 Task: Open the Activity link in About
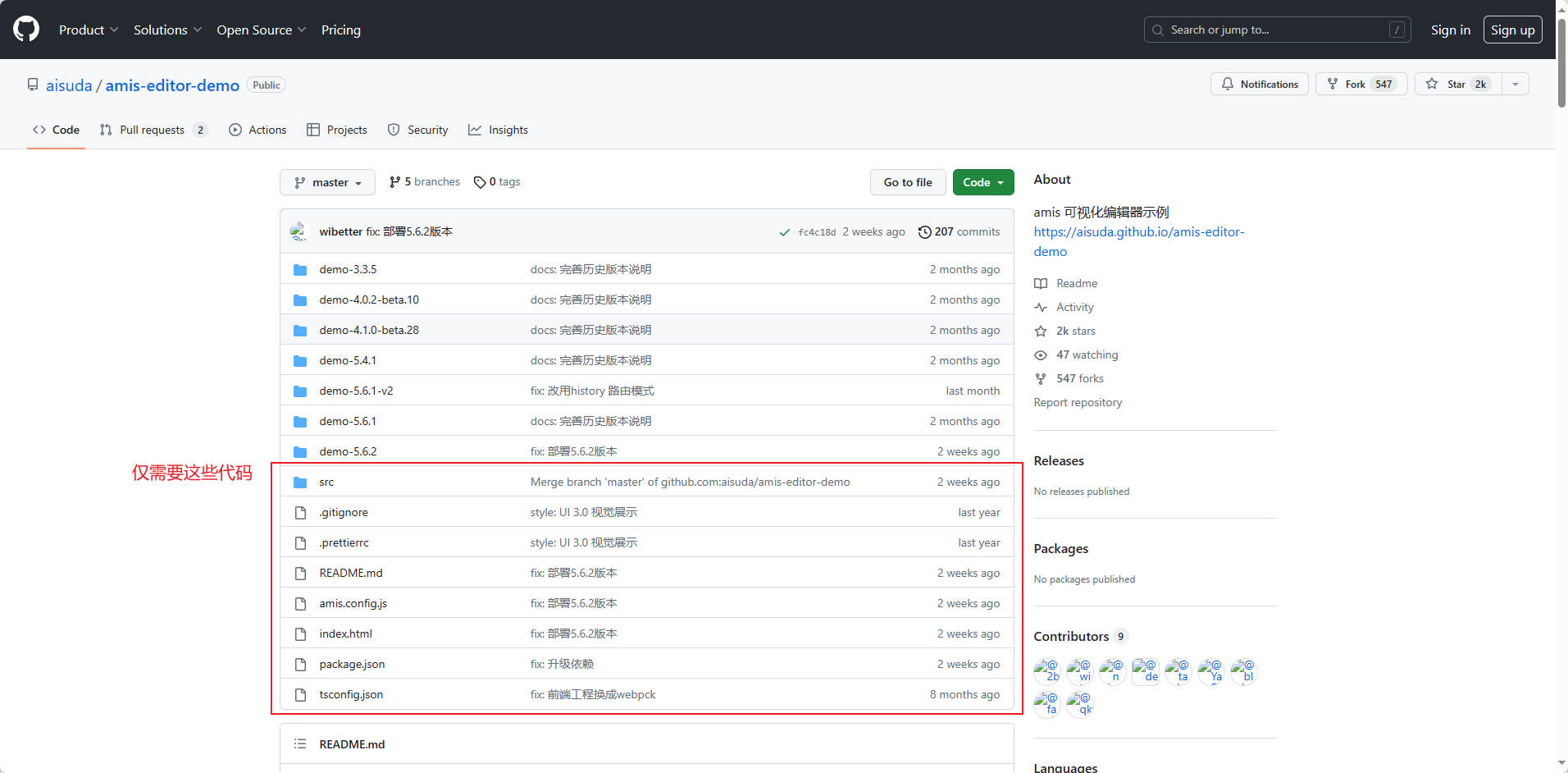(x=1064, y=307)
